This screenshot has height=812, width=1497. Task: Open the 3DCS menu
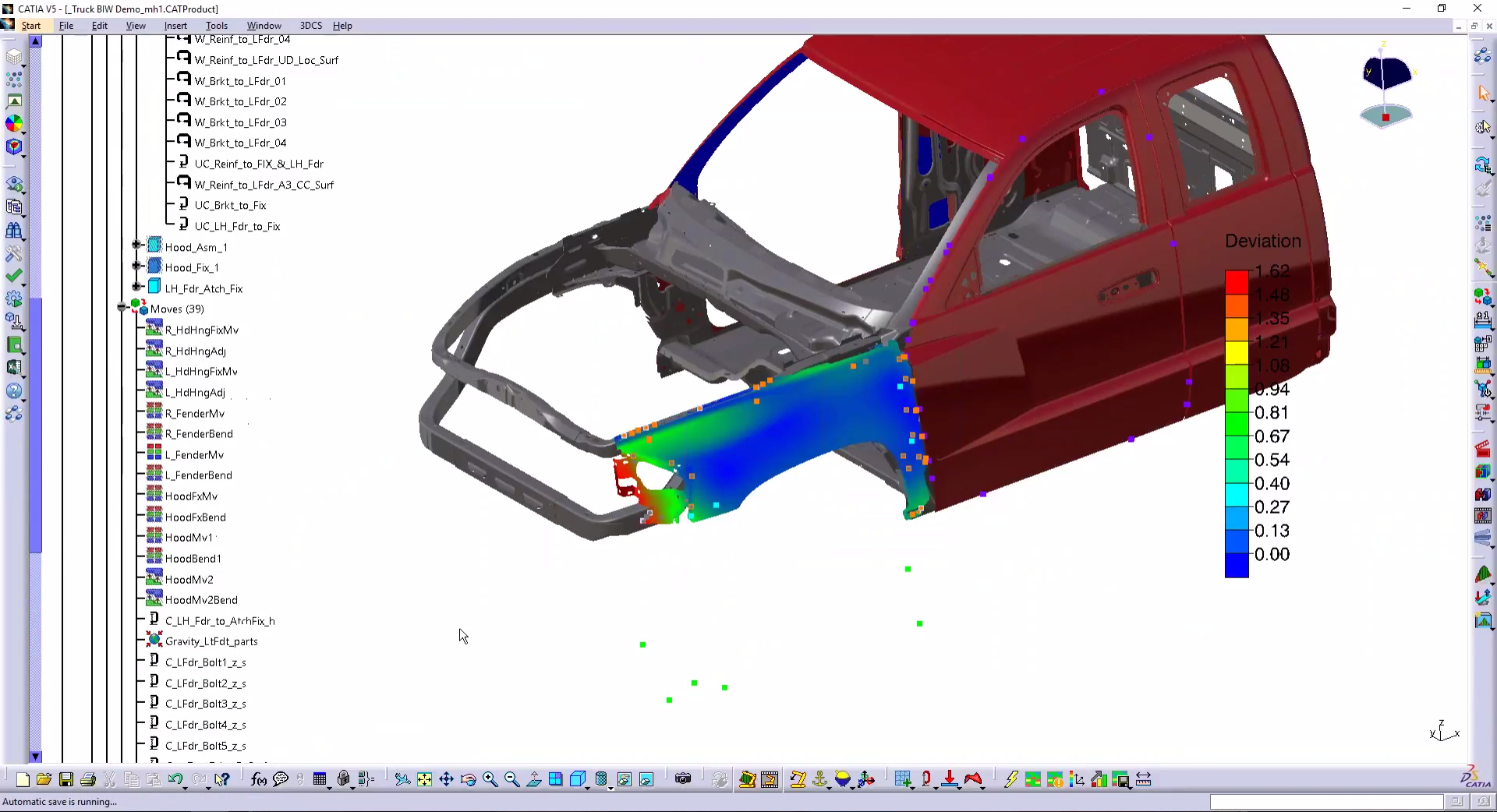click(x=310, y=26)
